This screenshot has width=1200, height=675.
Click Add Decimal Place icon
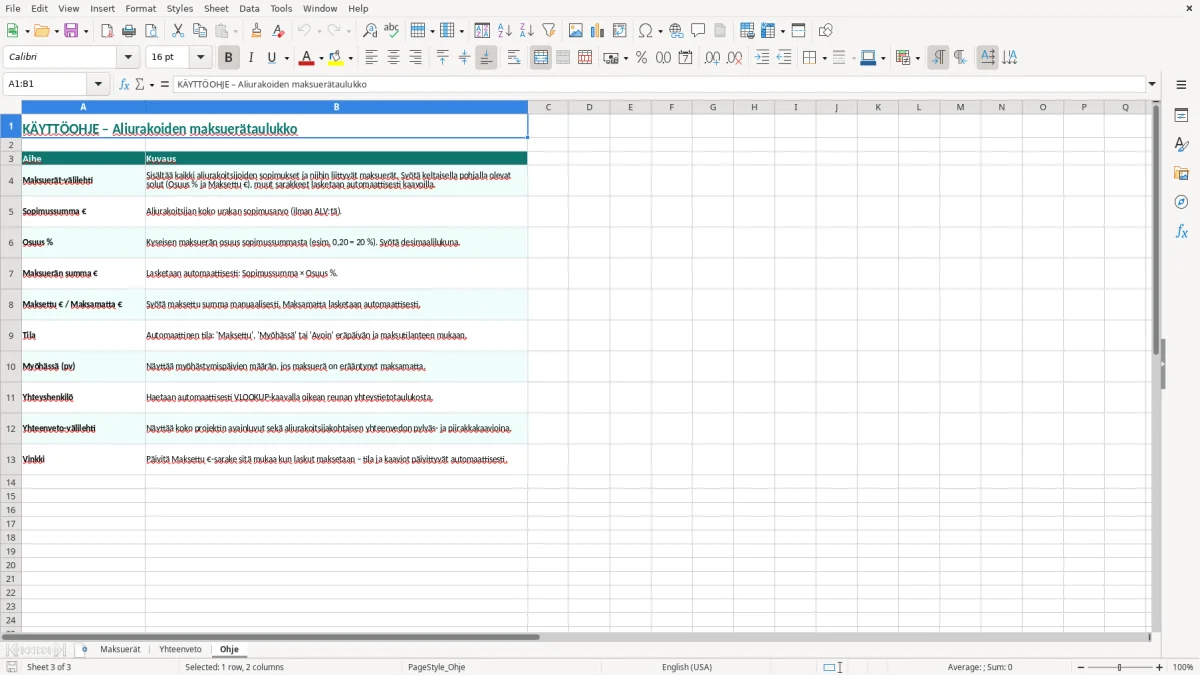712,58
